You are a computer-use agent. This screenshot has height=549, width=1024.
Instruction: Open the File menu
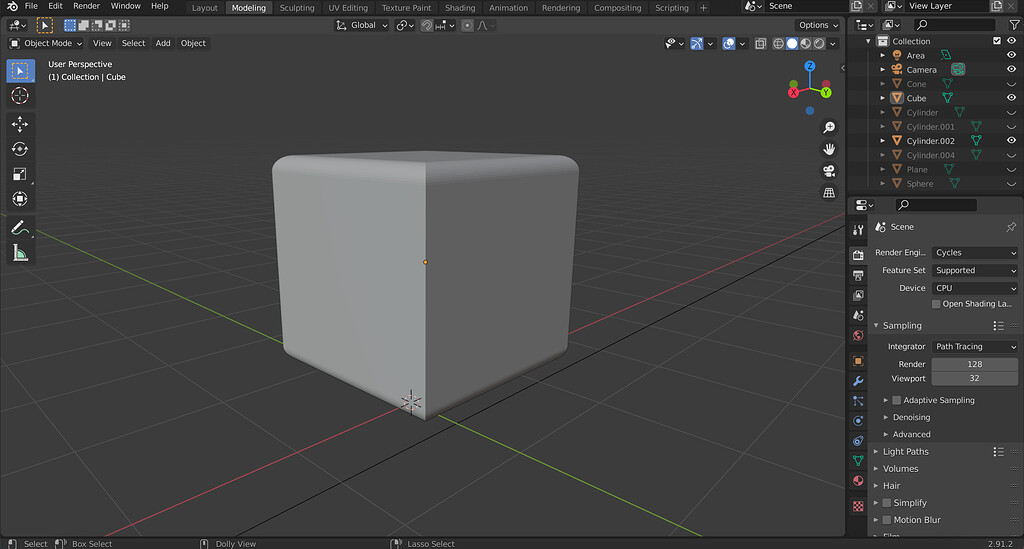(31, 6)
